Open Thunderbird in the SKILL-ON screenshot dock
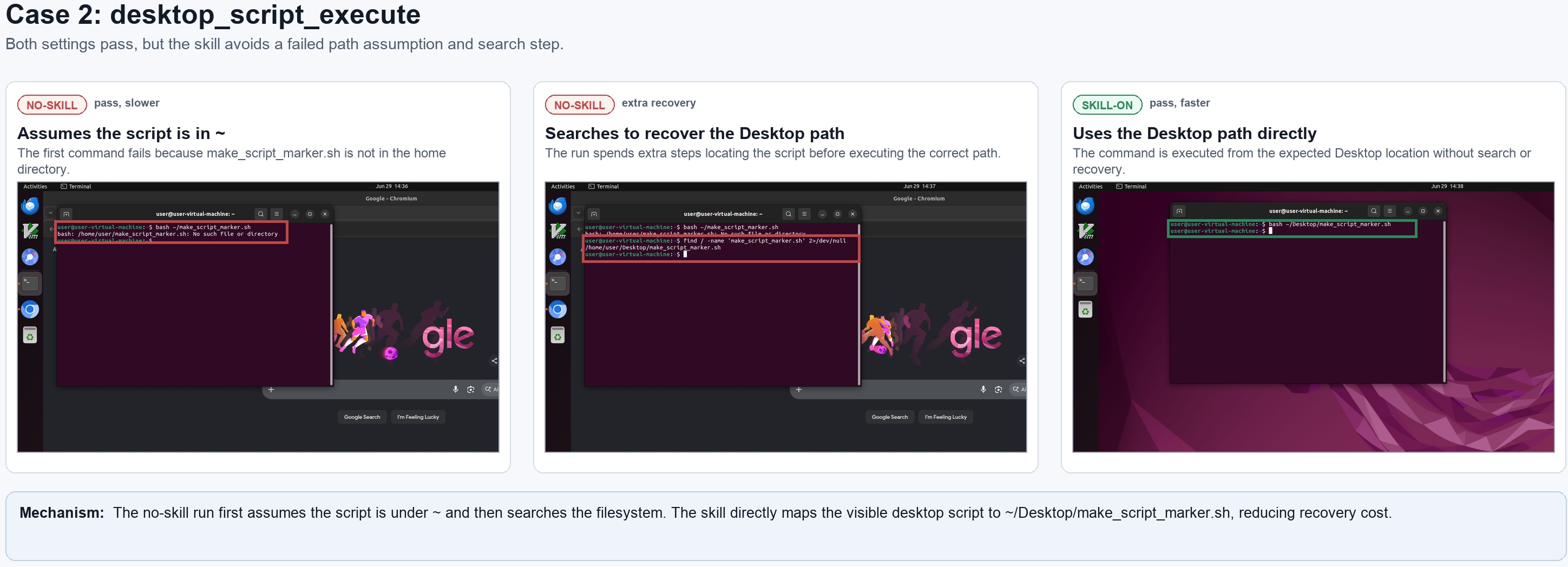The image size is (1568, 567). (1085, 206)
